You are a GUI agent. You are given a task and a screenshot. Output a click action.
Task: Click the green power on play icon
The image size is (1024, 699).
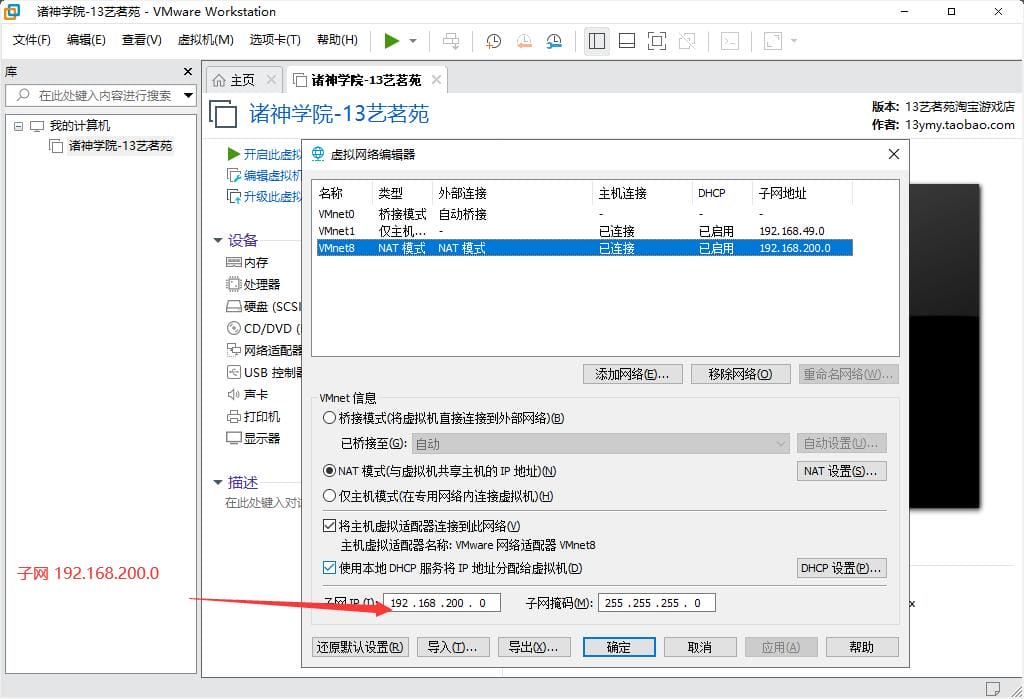pos(392,40)
